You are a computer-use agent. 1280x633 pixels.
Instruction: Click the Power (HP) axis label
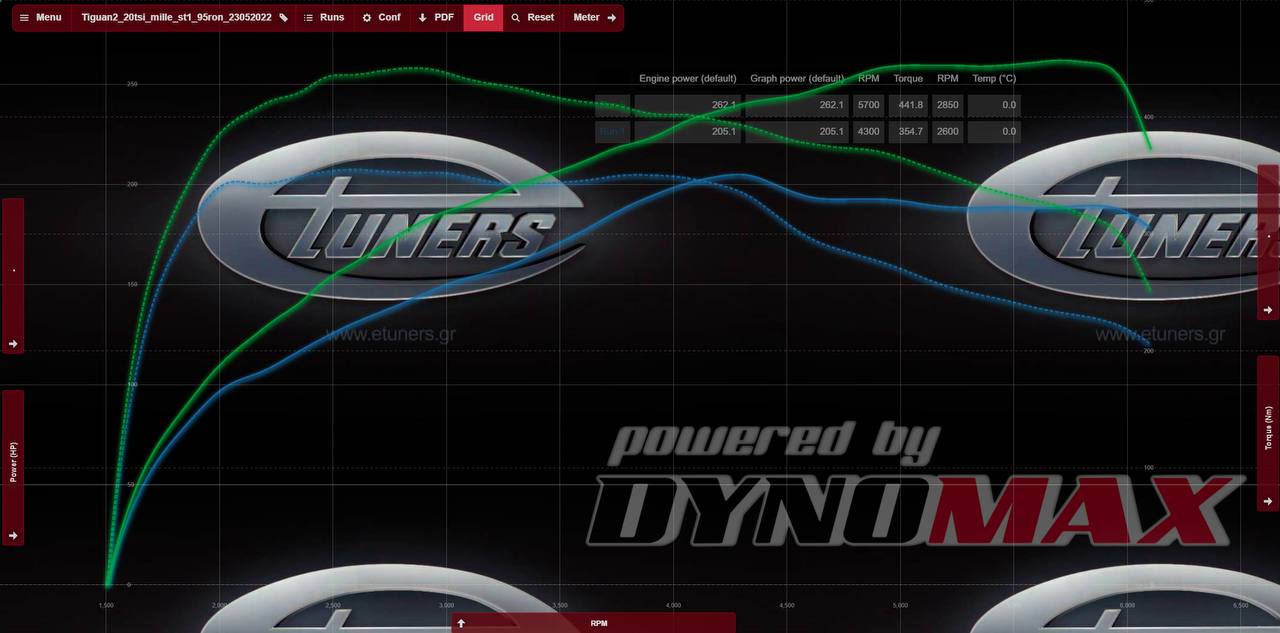(x=14, y=464)
